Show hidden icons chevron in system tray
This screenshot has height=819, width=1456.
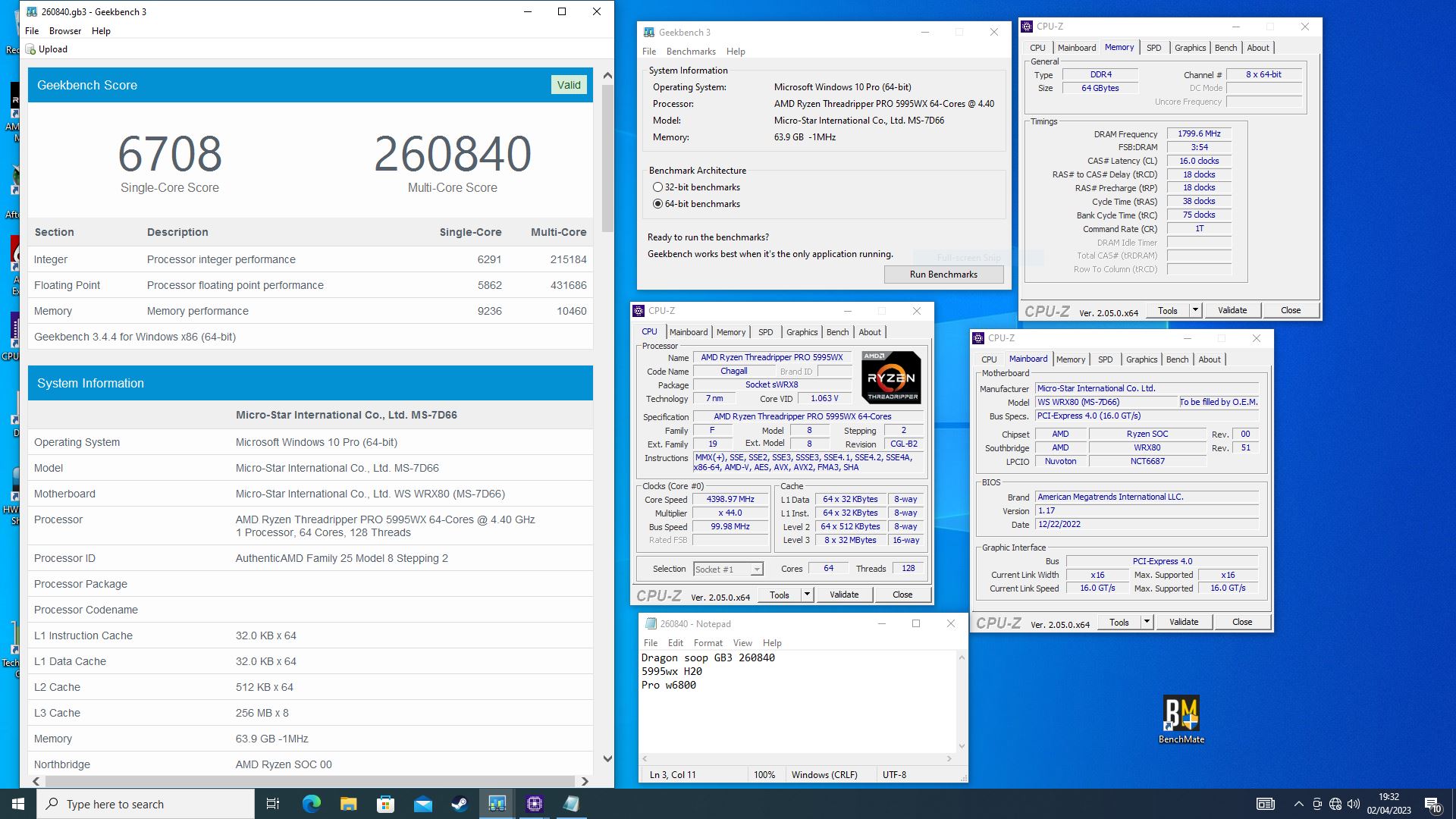coord(1298,804)
